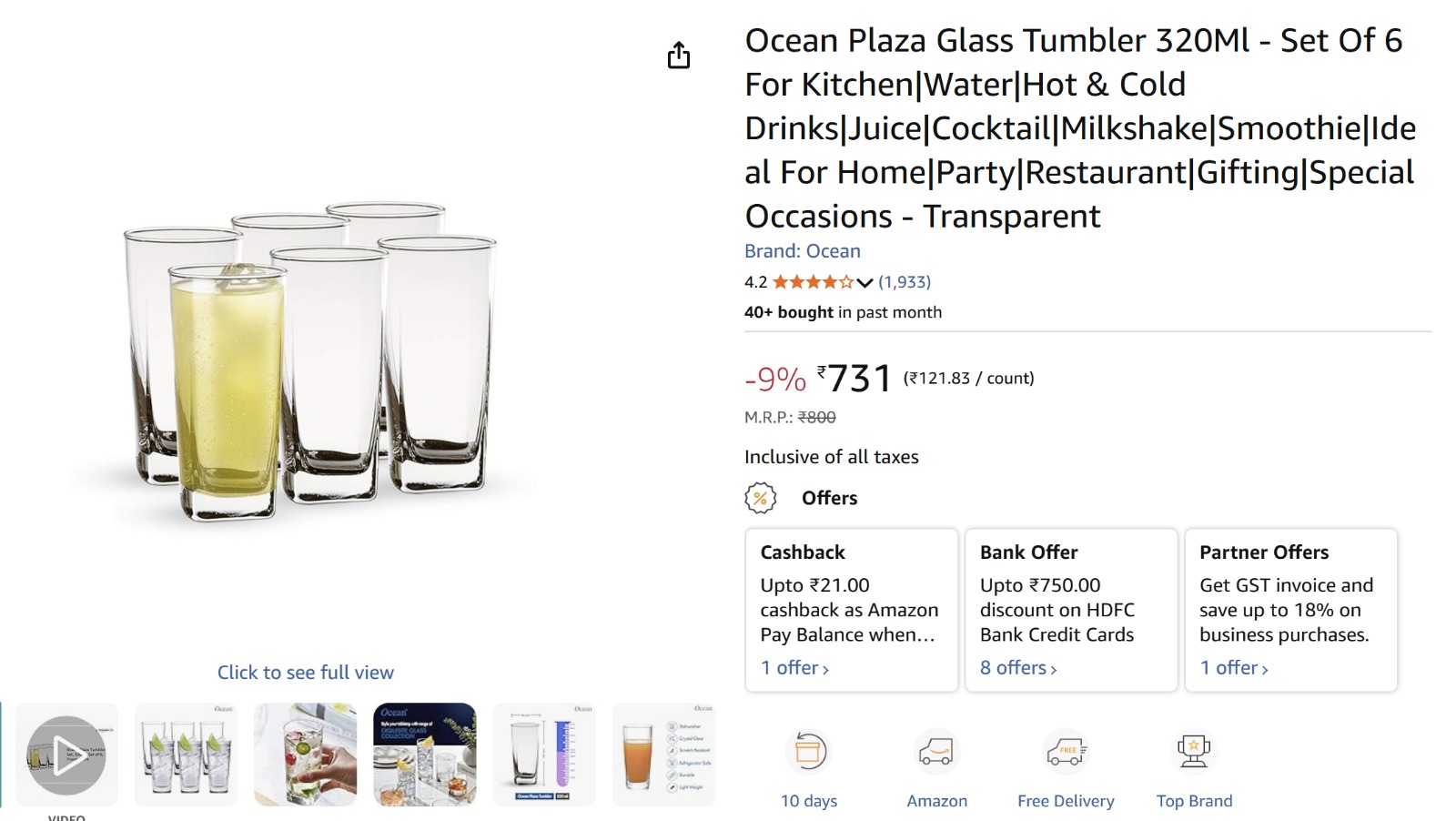This screenshot has width=1456, height=821.
Task: Click to see full view link
Action: tap(305, 673)
